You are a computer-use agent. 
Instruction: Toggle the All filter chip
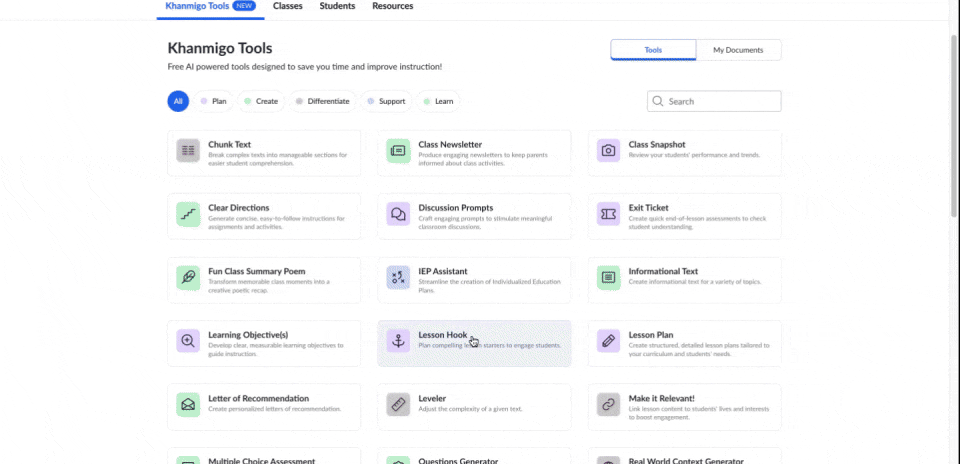coord(177,101)
